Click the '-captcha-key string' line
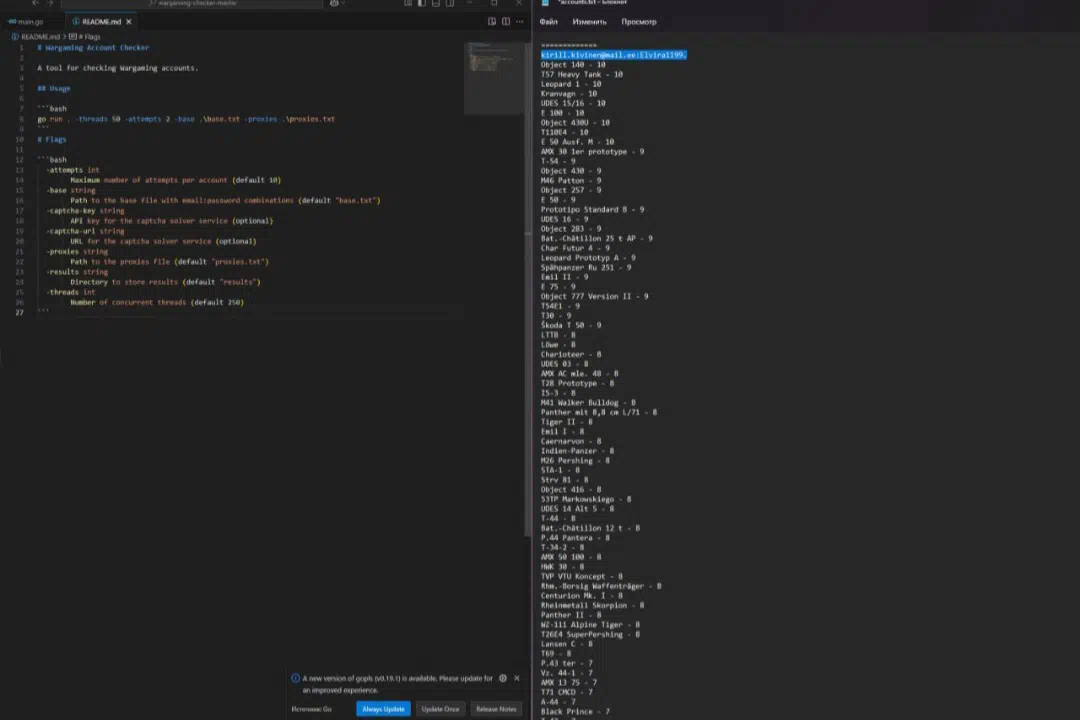The width and height of the screenshot is (1080, 720). pyautogui.click(x=85, y=211)
